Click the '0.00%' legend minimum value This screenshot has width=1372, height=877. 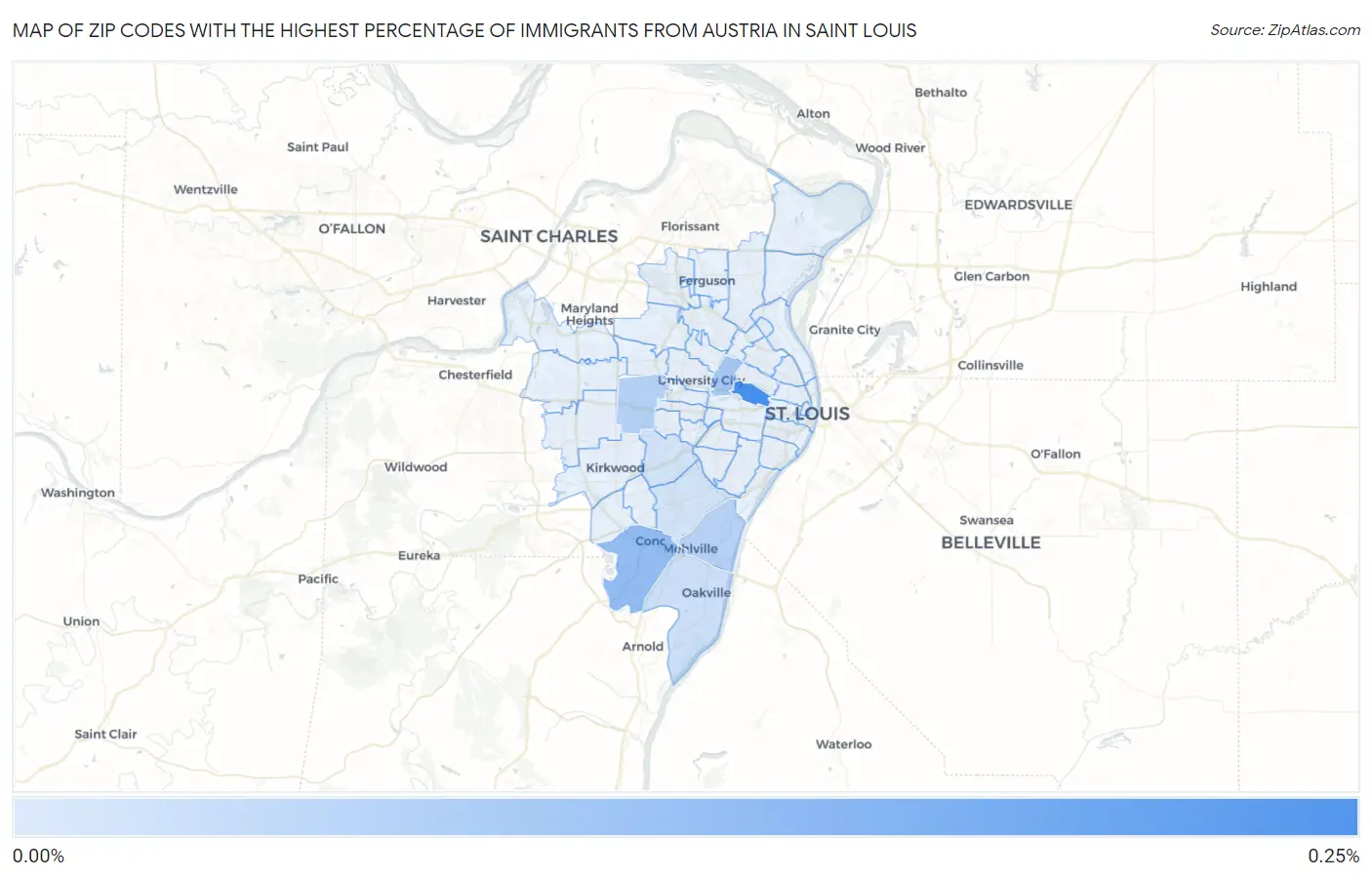pos(38,856)
